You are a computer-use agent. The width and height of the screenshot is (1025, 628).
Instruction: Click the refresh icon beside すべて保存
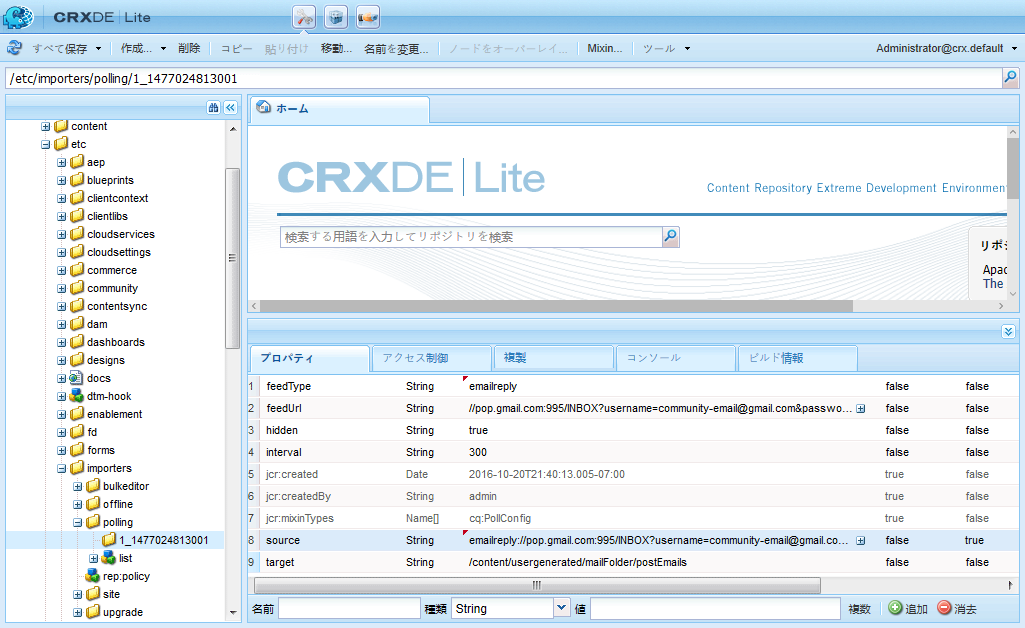point(14,48)
